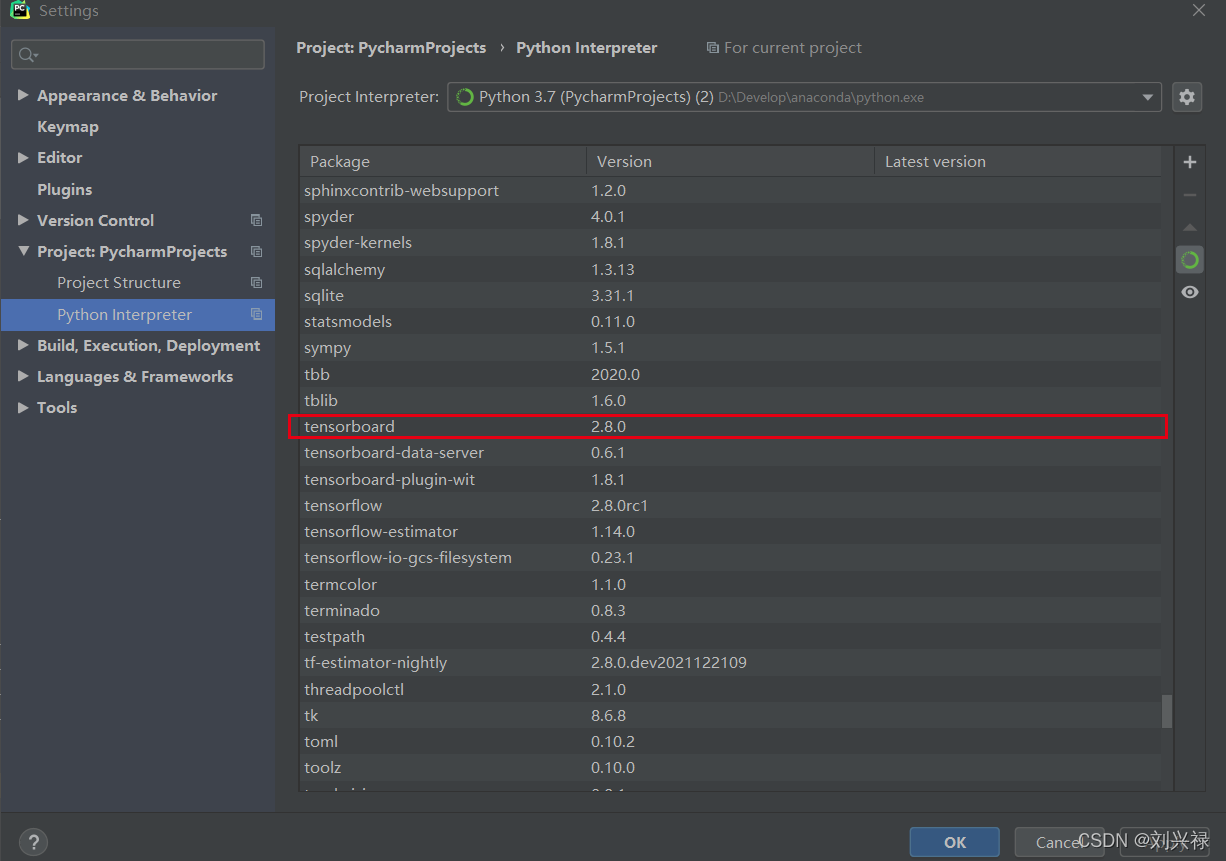Select the tf-estimator-nightly package row

click(730, 662)
